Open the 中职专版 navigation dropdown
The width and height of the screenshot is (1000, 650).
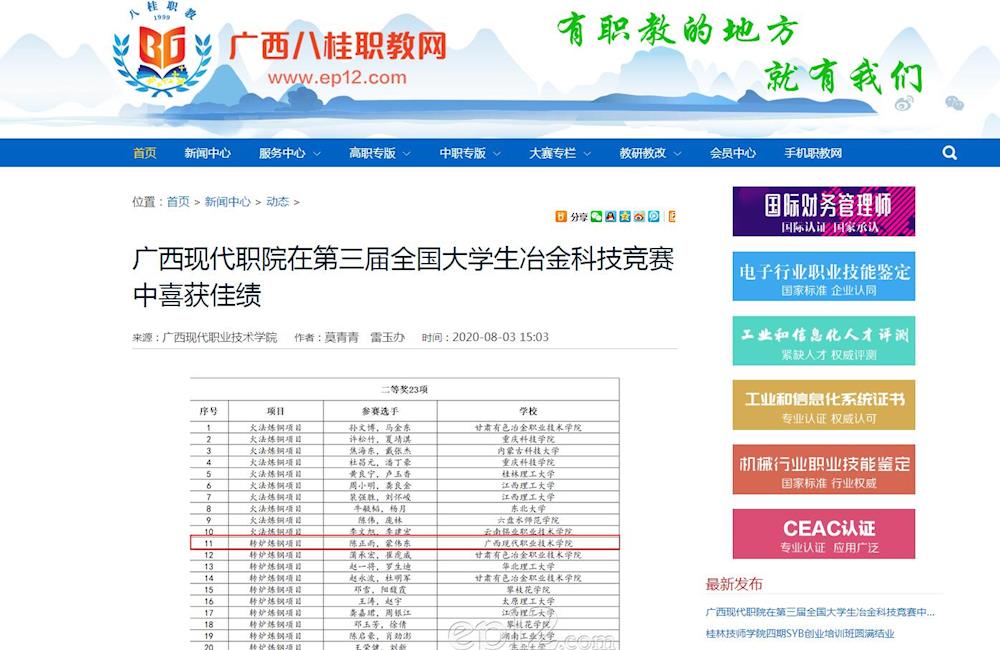(x=470, y=153)
